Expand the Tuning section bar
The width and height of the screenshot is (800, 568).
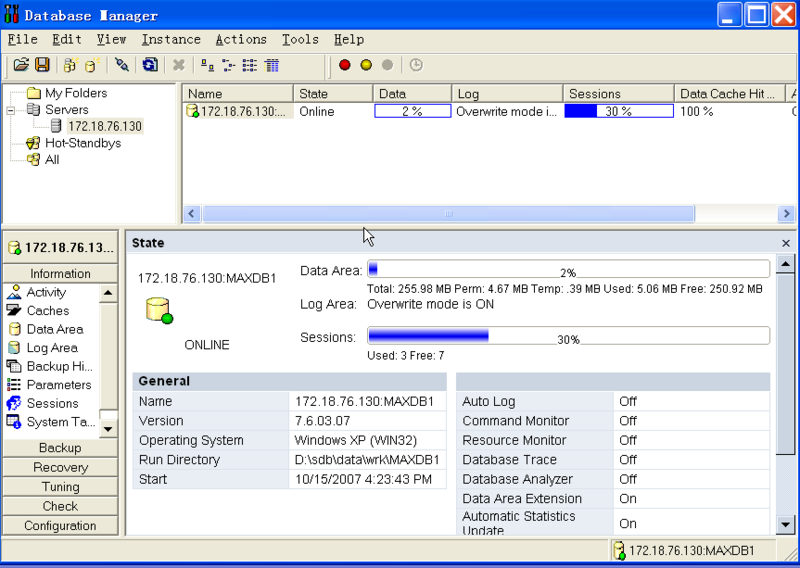point(60,487)
